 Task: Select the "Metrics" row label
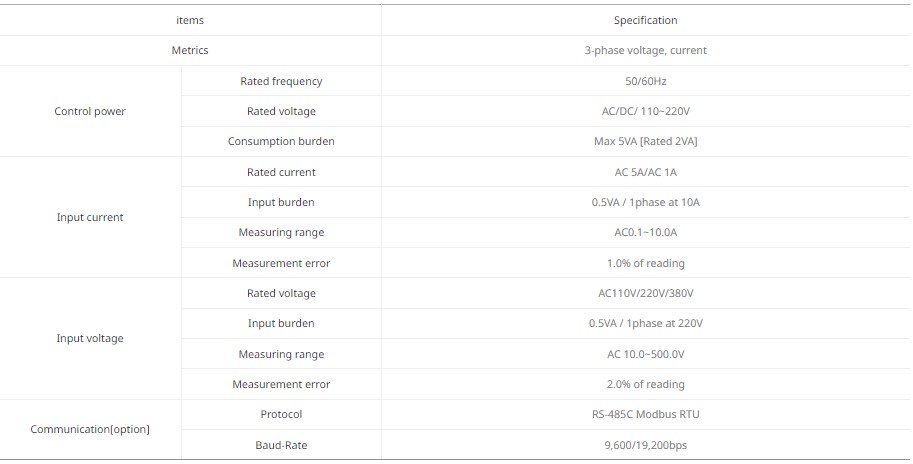coord(190,50)
